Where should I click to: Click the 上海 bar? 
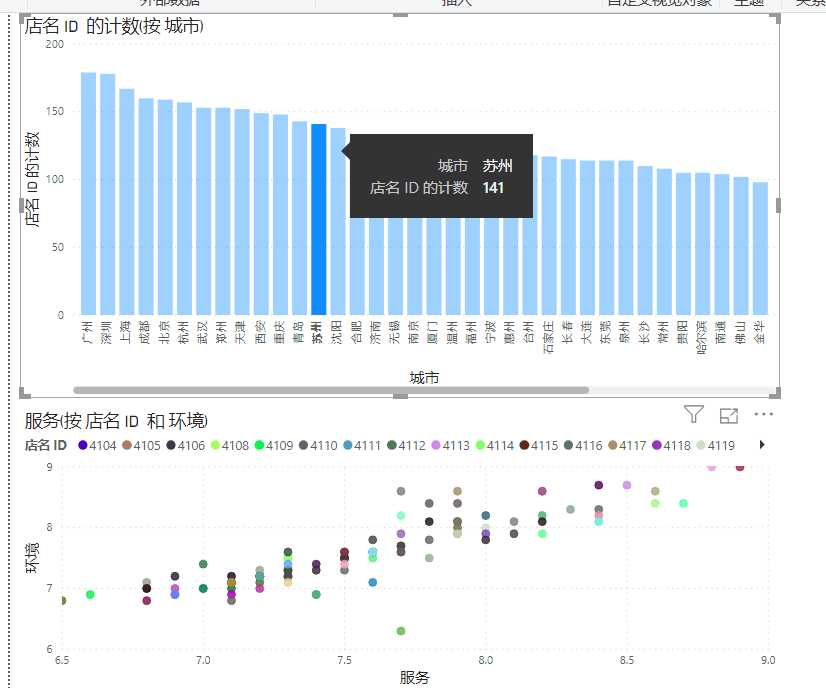tap(126, 202)
